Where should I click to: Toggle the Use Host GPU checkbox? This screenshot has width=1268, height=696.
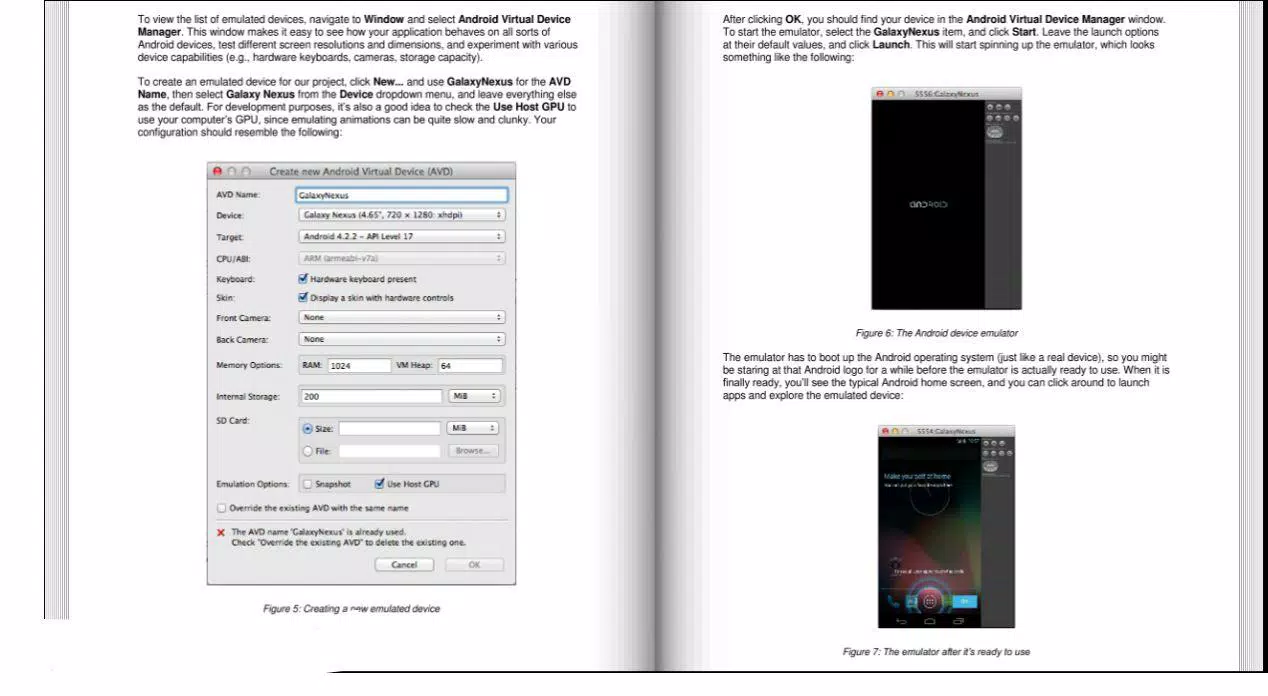click(380, 484)
